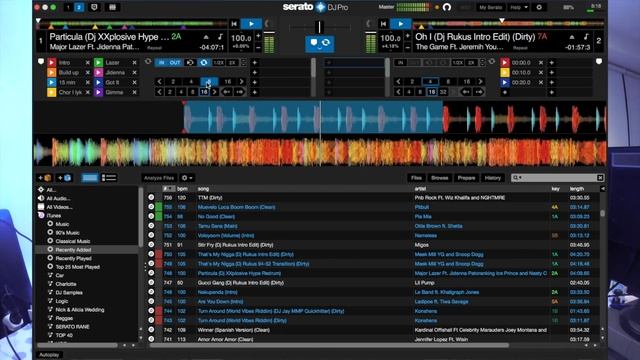Open the My Serato menu
The image size is (640, 360).
(491, 7)
